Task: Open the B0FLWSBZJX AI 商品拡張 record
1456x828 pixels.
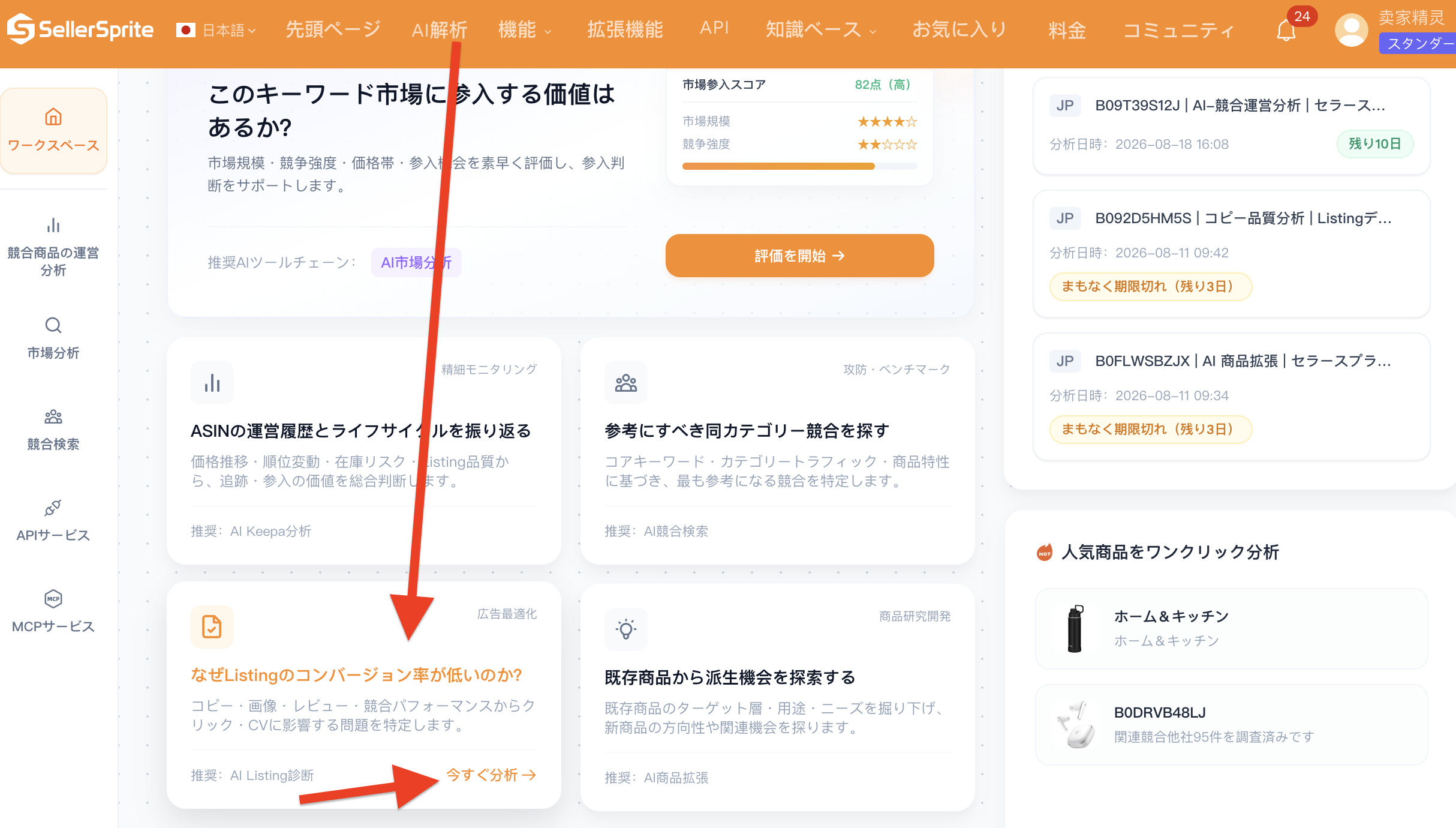Action: (1231, 397)
